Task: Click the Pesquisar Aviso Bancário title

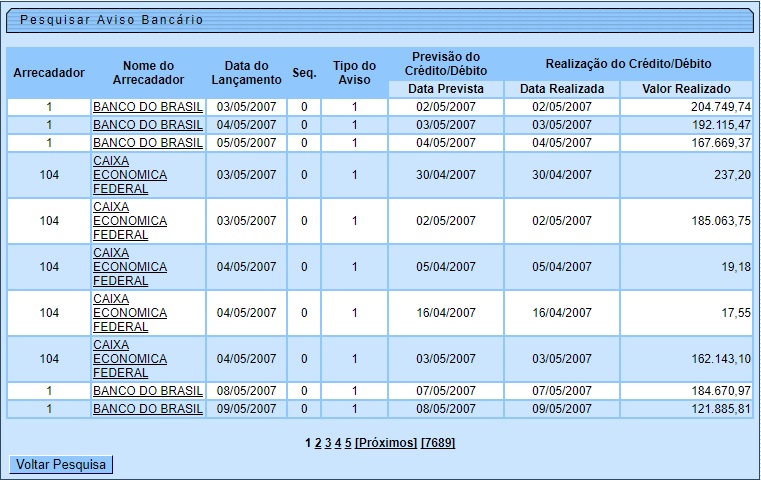Action: (x=112, y=20)
